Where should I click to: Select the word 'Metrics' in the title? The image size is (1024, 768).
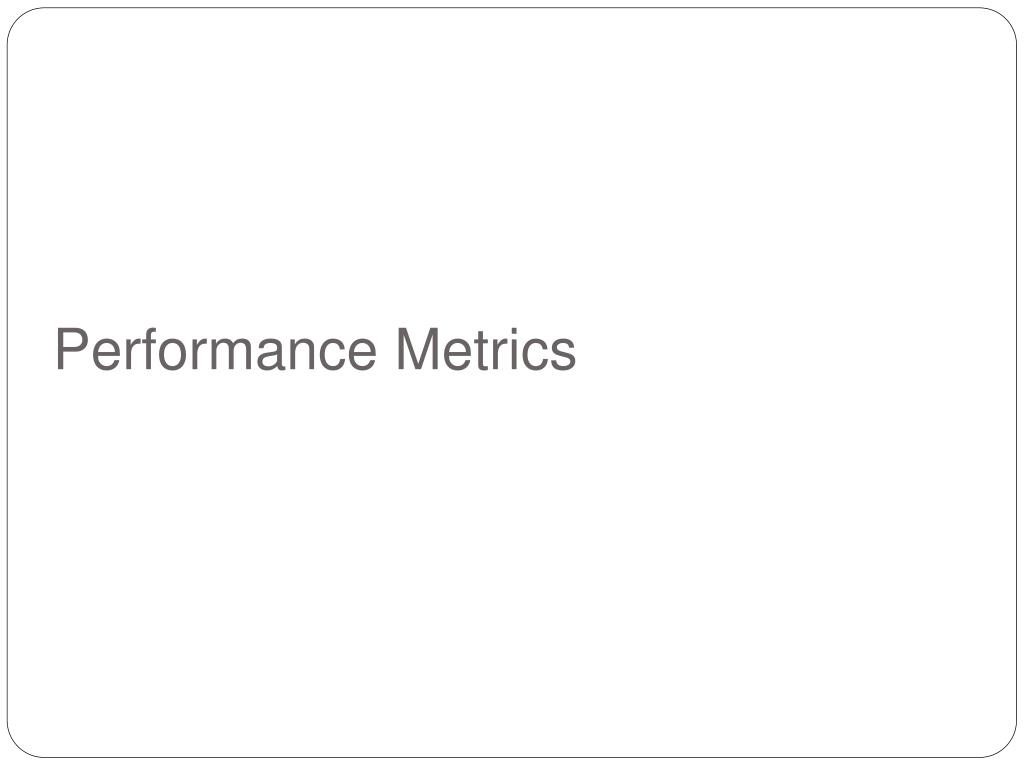(x=487, y=349)
